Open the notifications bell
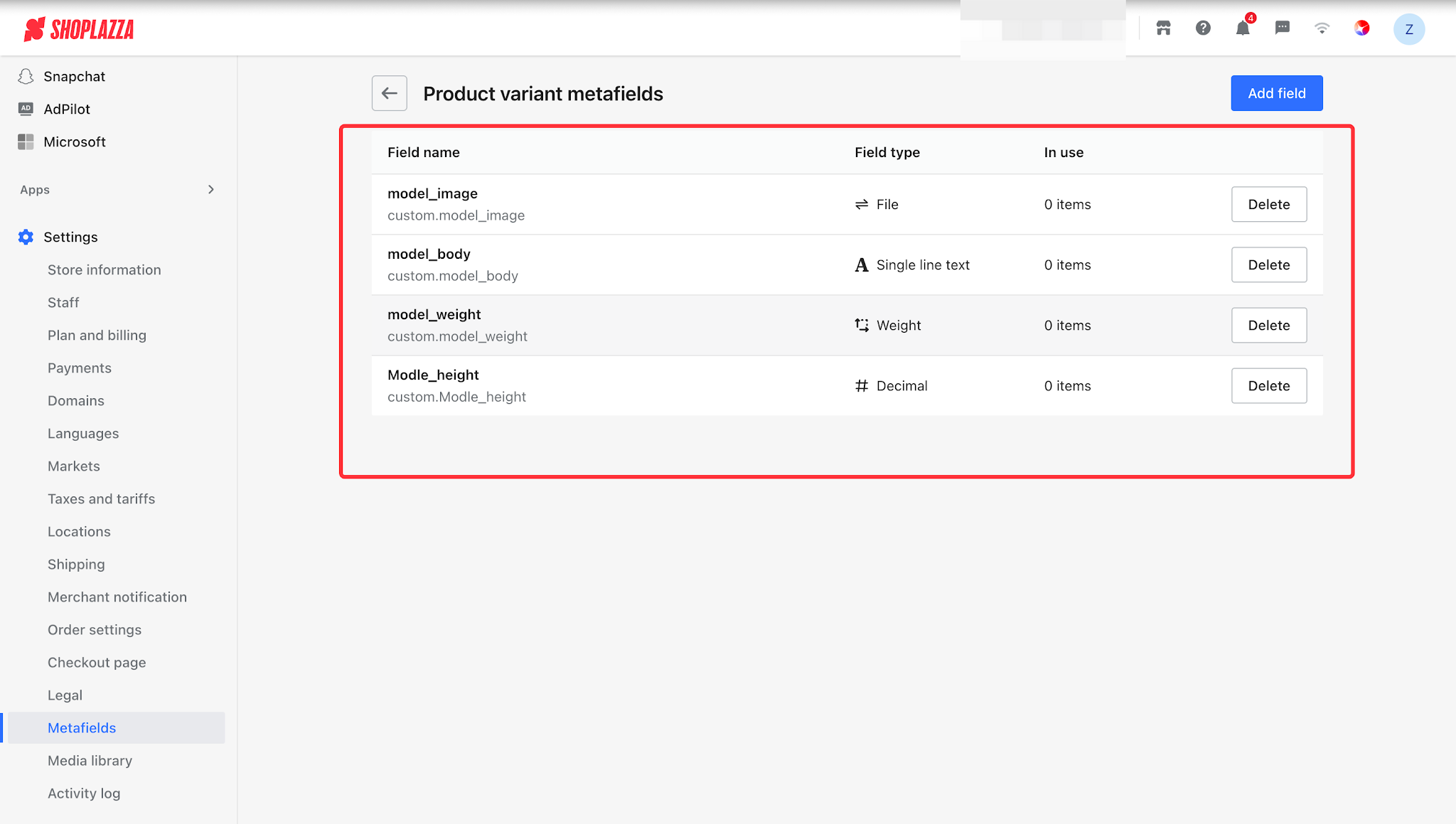This screenshot has width=1456, height=824. coord(1243,28)
